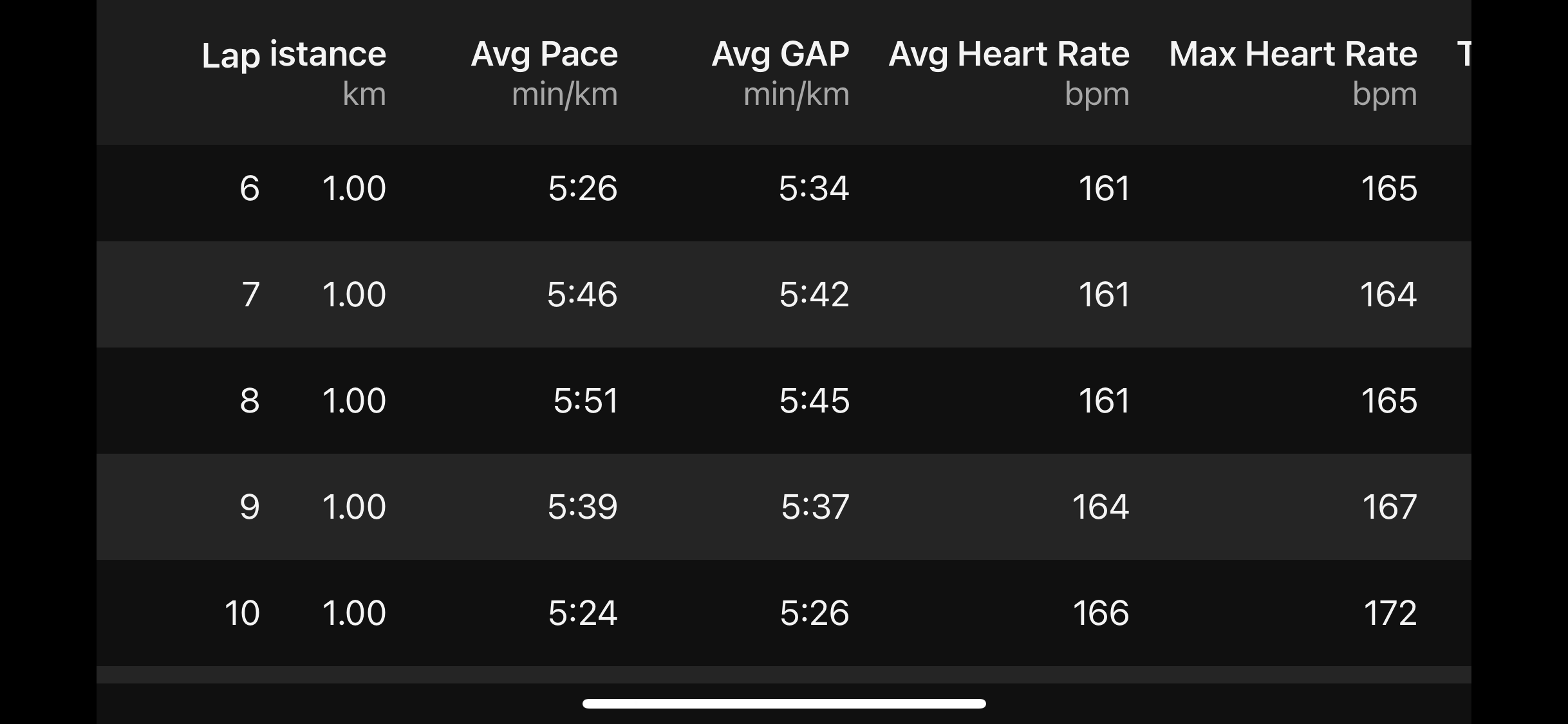Select lap 7 row number
The height and width of the screenshot is (724, 1568).
tap(250, 295)
